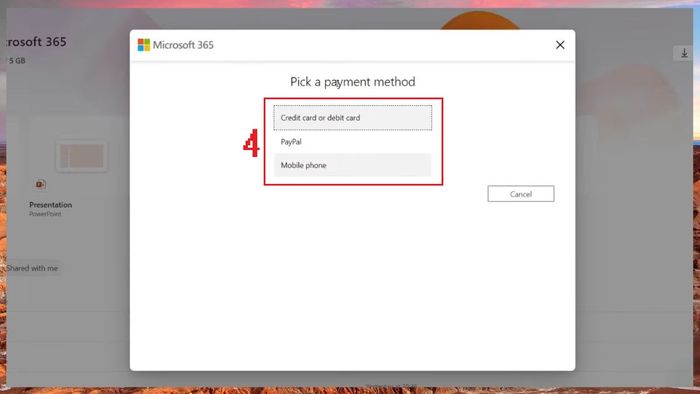
Task: Select 'Shared with me' in background window
Action: (x=32, y=268)
